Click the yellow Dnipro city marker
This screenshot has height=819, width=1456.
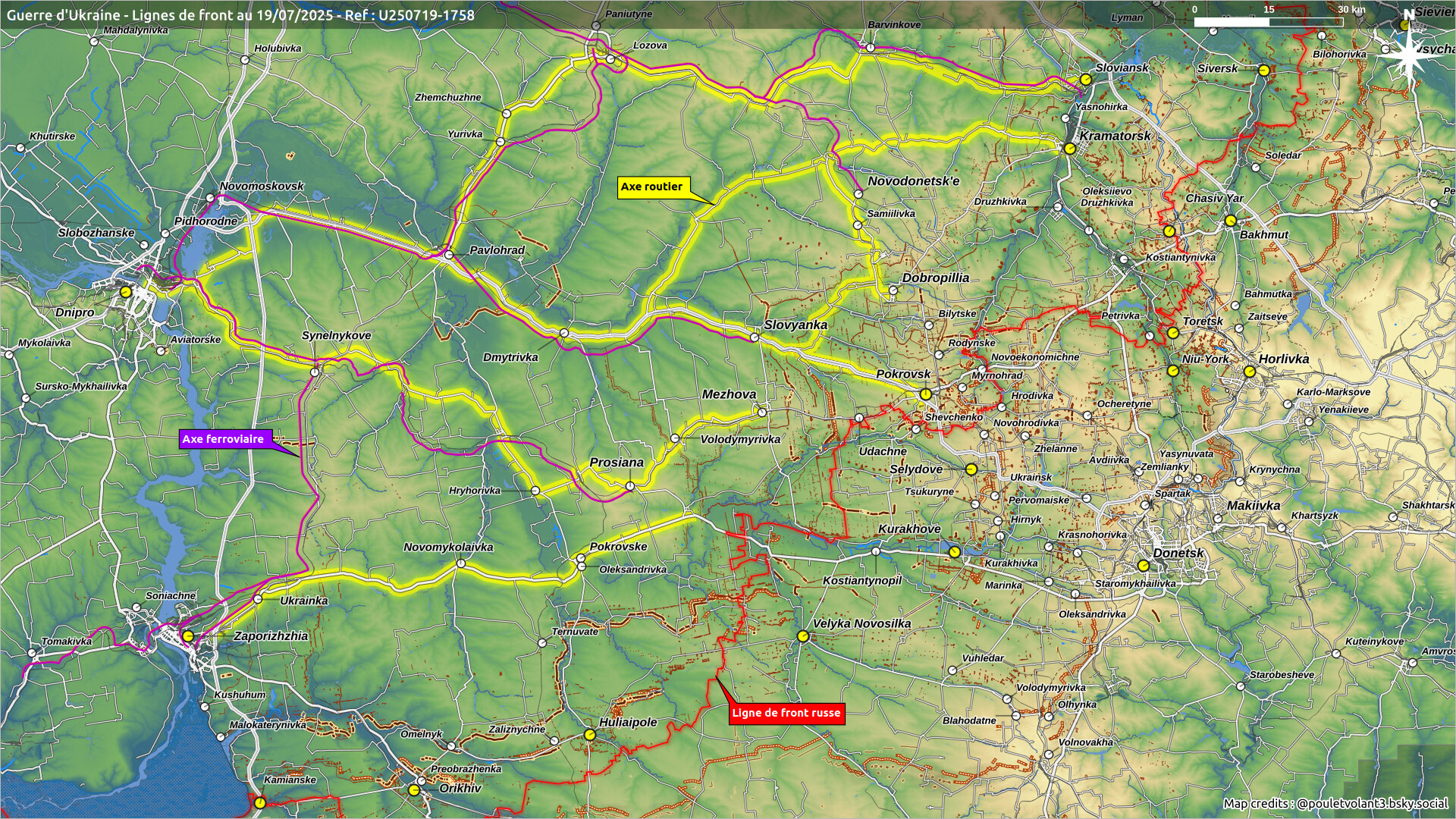tap(126, 291)
